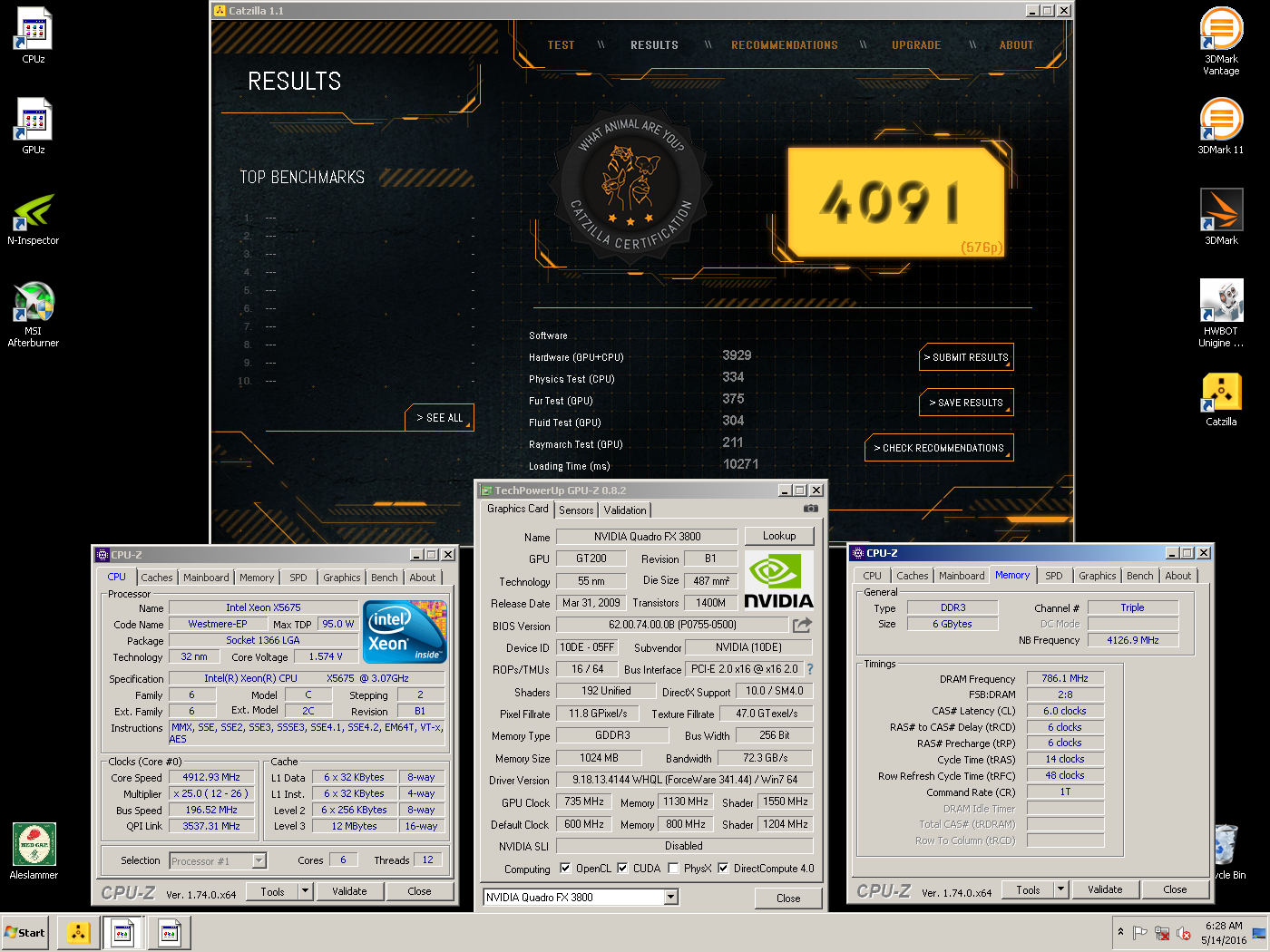Select the second CPU-Z taskbar button
This screenshot has height=952, width=1270.
pos(169,933)
